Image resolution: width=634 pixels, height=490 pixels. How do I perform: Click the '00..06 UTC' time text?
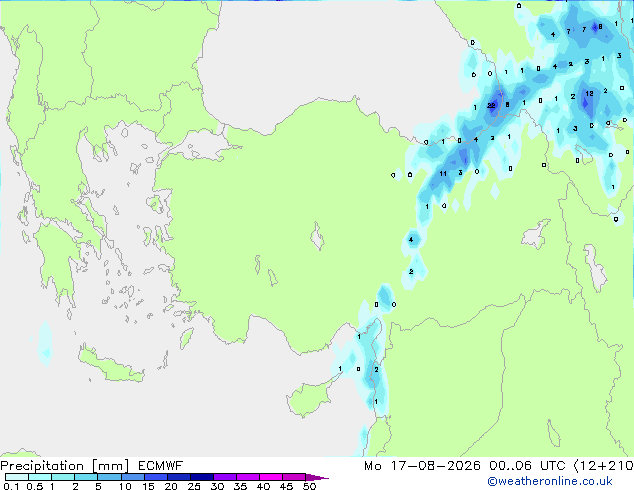tap(527, 466)
